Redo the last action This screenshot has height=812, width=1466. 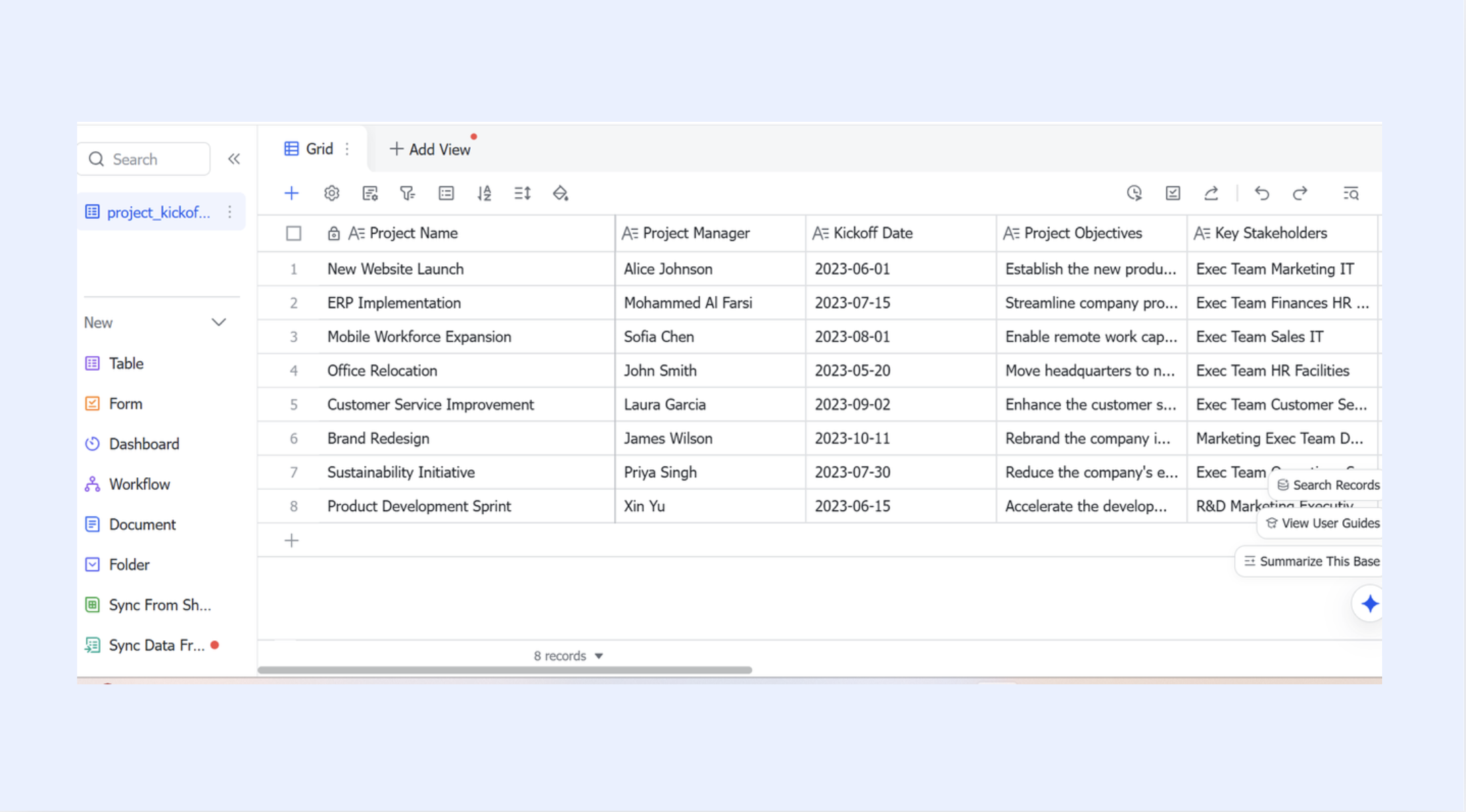(x=1300, y=193)
